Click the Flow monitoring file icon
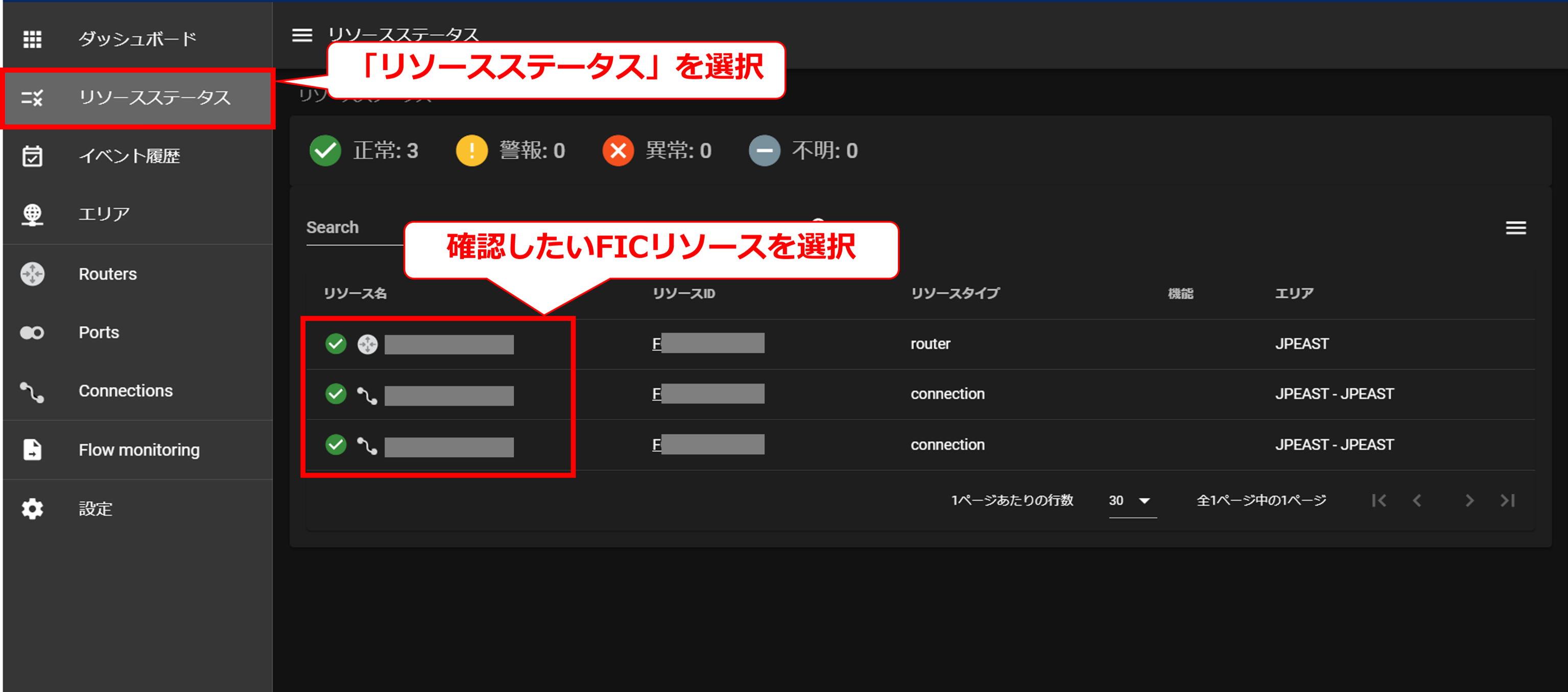1568x692 pixels. (32, 450)
